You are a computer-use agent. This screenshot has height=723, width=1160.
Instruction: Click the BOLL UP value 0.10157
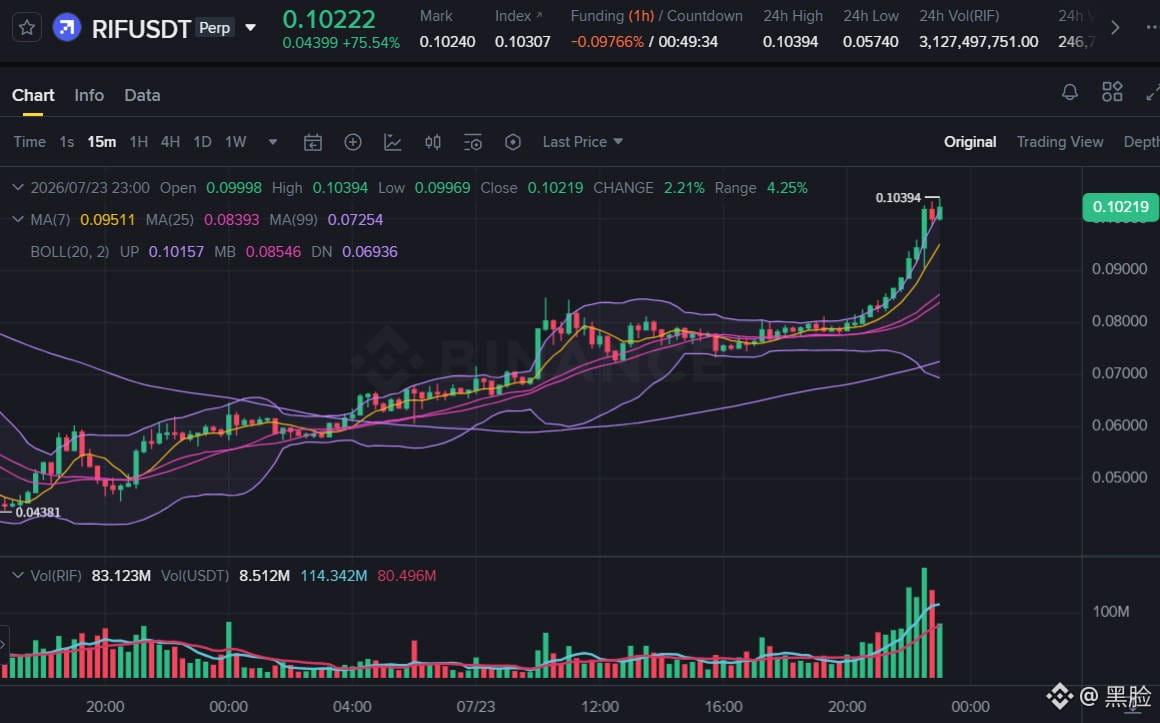176,252
